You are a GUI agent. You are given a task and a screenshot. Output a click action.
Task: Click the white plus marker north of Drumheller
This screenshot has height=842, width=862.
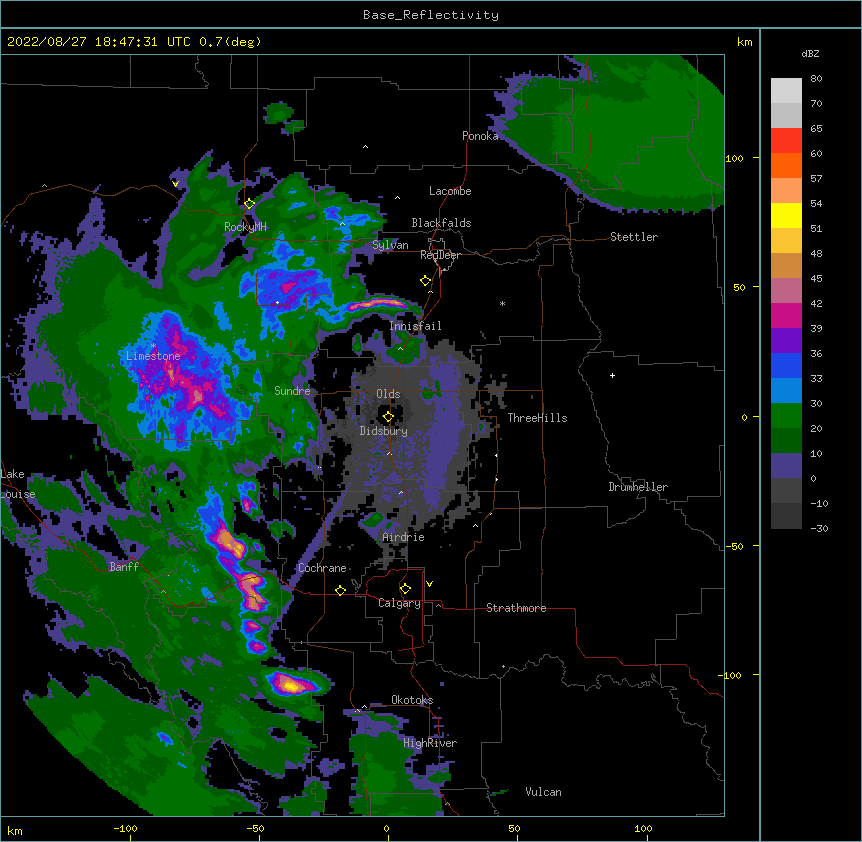pos(612,375)
